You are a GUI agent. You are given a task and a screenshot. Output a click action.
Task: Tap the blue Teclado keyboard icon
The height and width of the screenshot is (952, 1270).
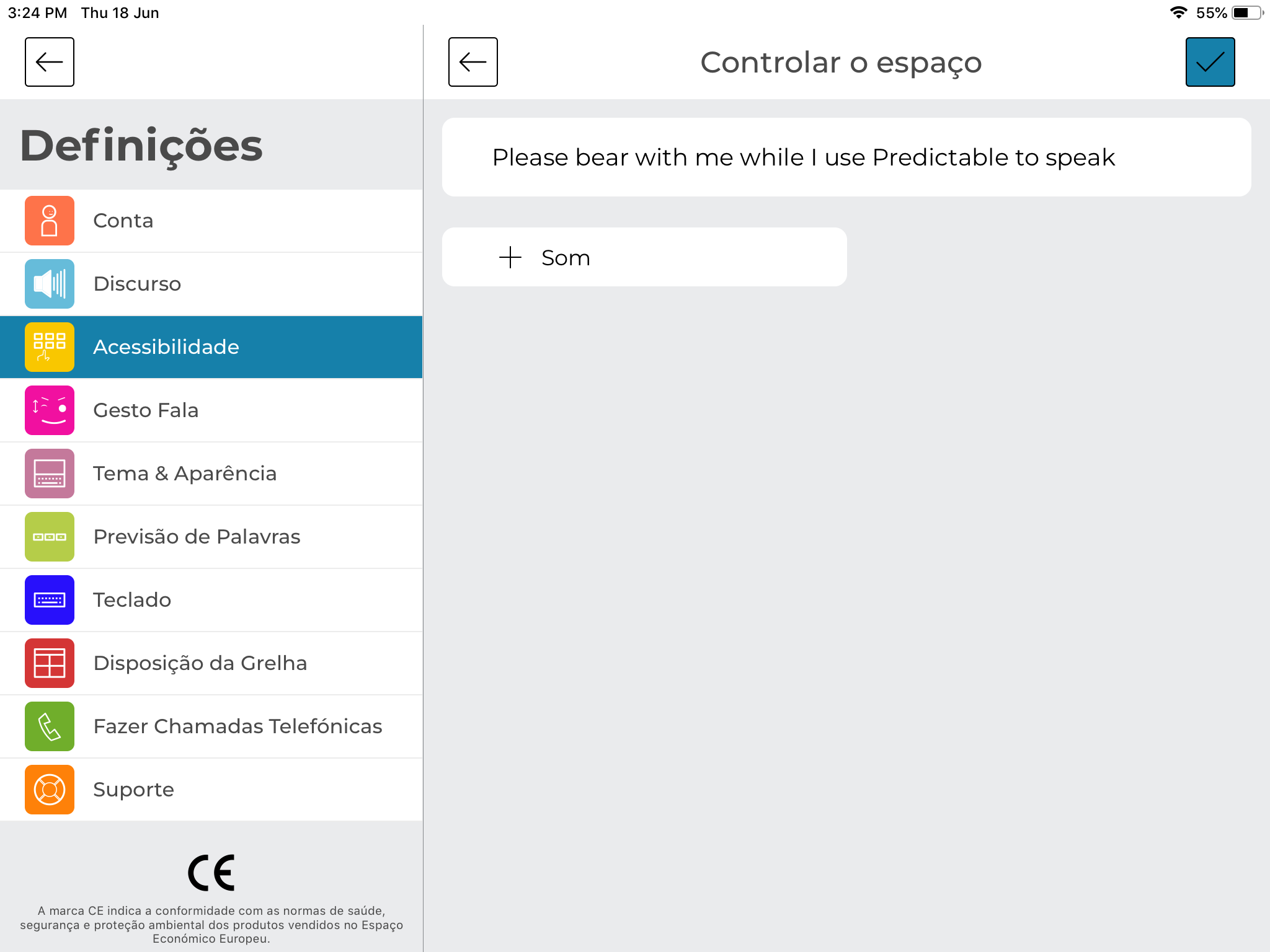click(50, 600)
